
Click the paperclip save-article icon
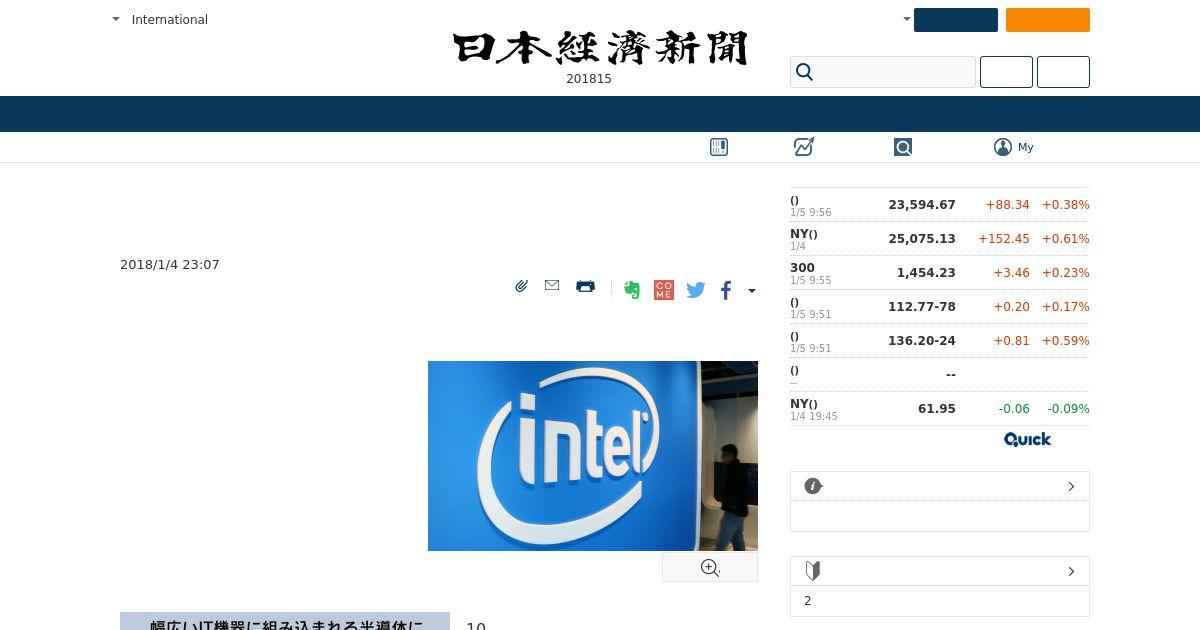tap(521, 286)
